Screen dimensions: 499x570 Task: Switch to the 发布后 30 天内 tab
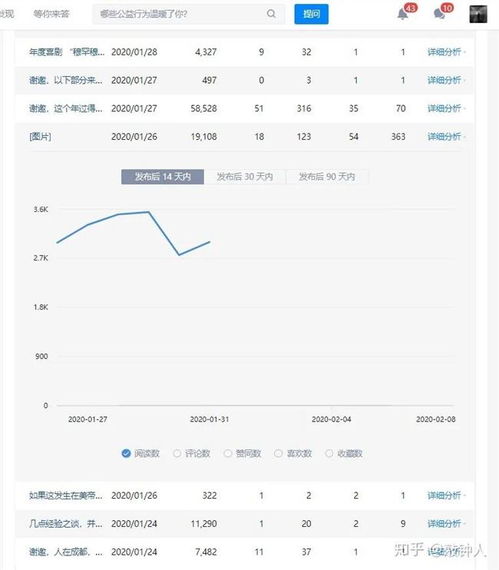coord(245,177)
